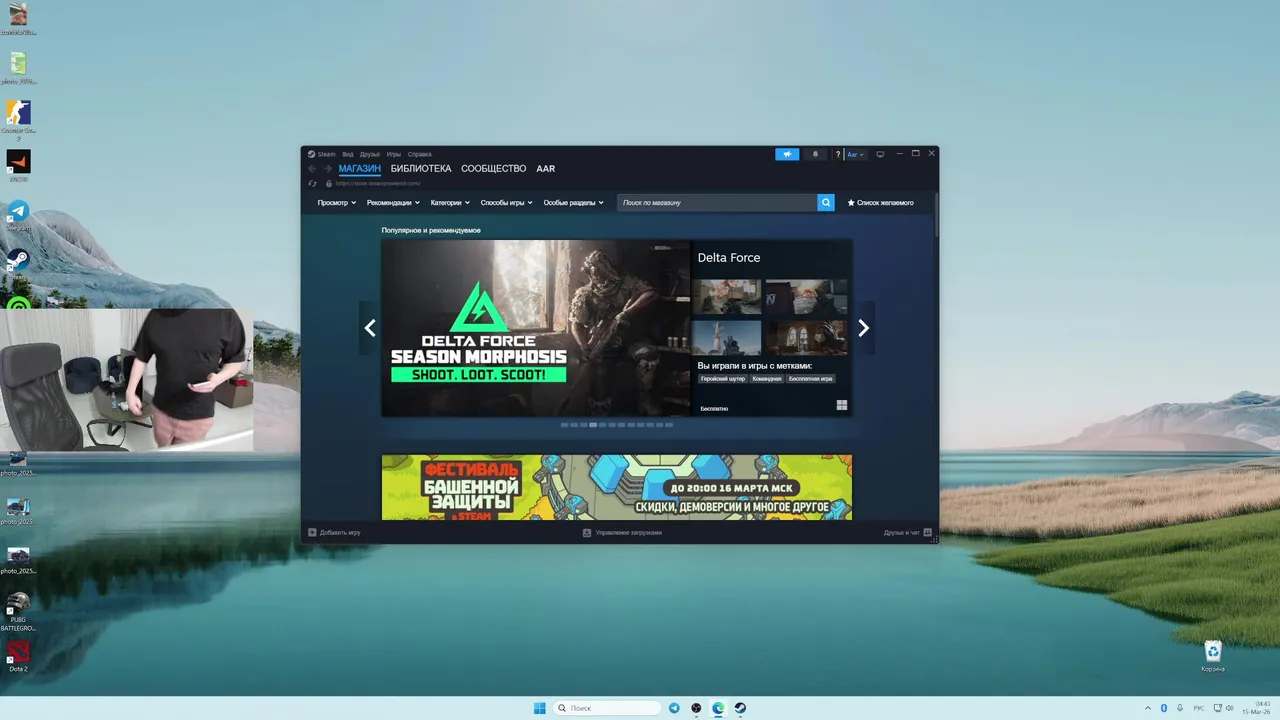The height and width of the screenshot is (720, 1280).
Task: Click the Бесплатно price label
Action: (x=714, y=408)
